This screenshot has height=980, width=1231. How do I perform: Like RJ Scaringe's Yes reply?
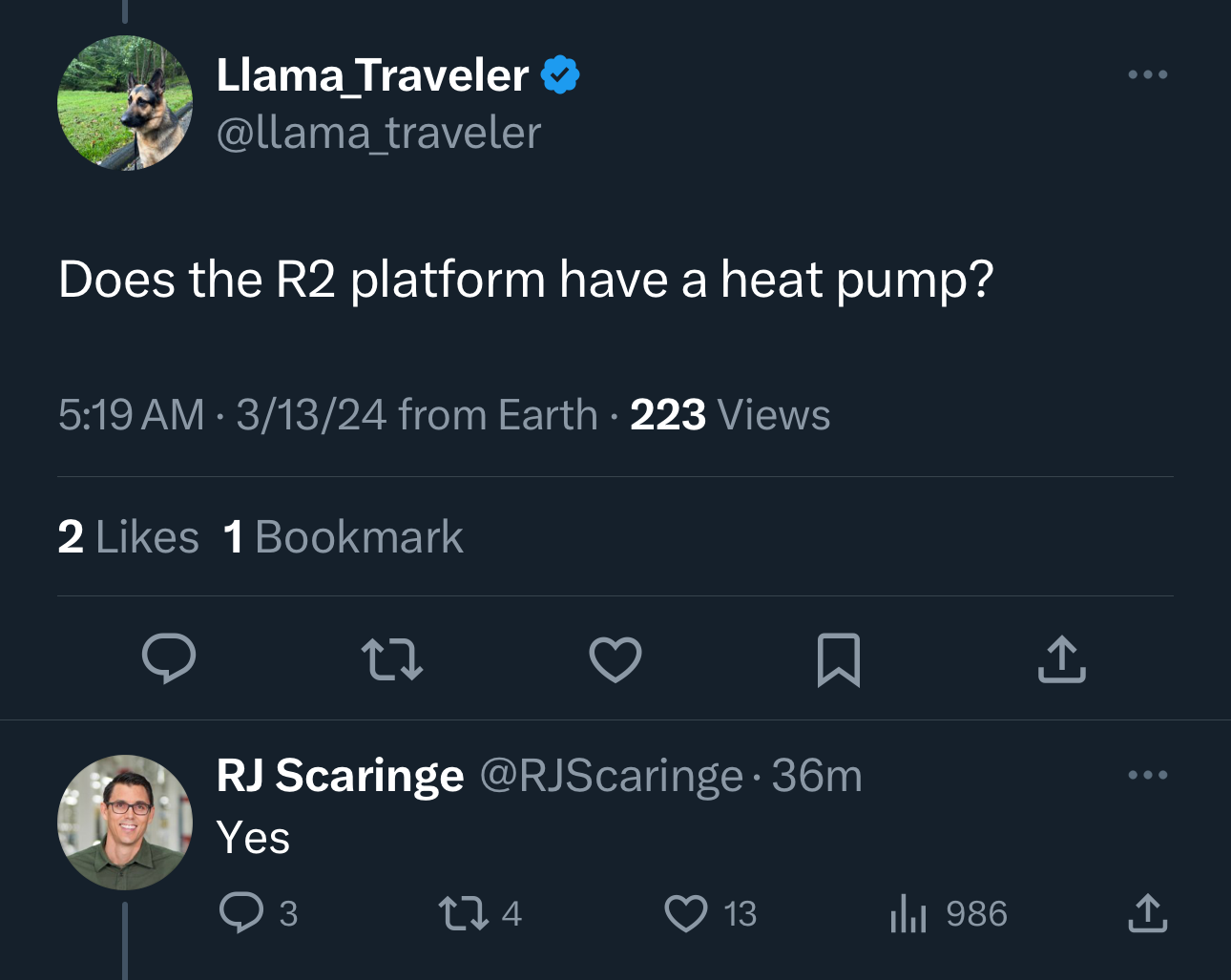(685, 914)
